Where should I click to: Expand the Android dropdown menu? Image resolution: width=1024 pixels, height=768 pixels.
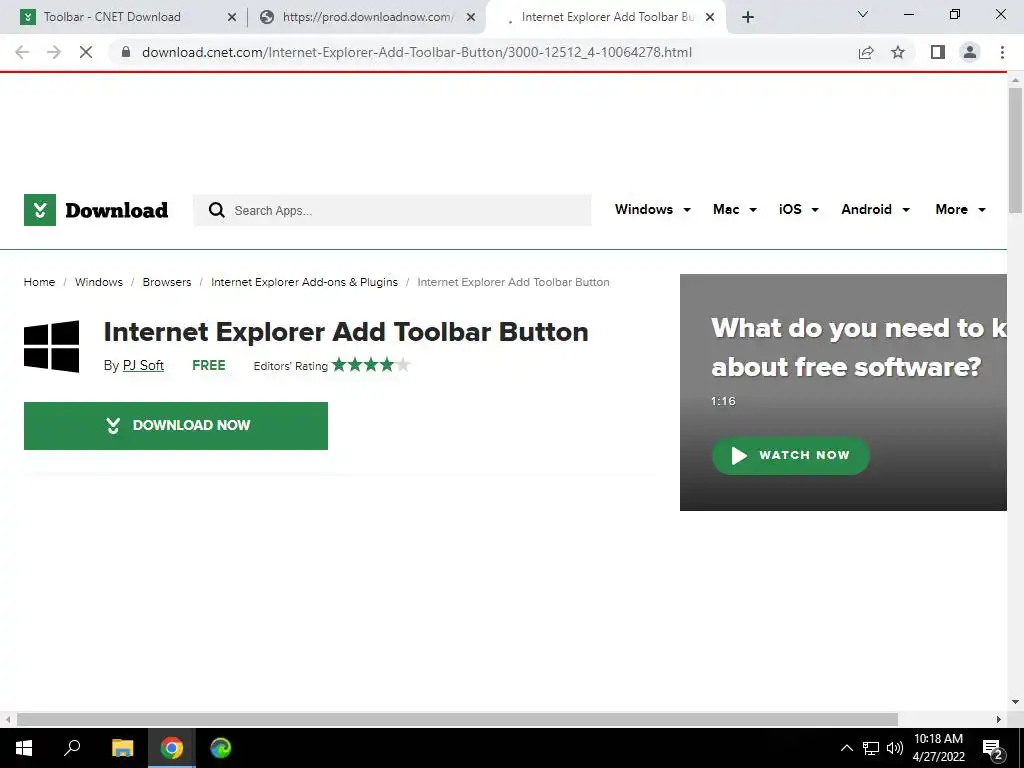point(875,210)
